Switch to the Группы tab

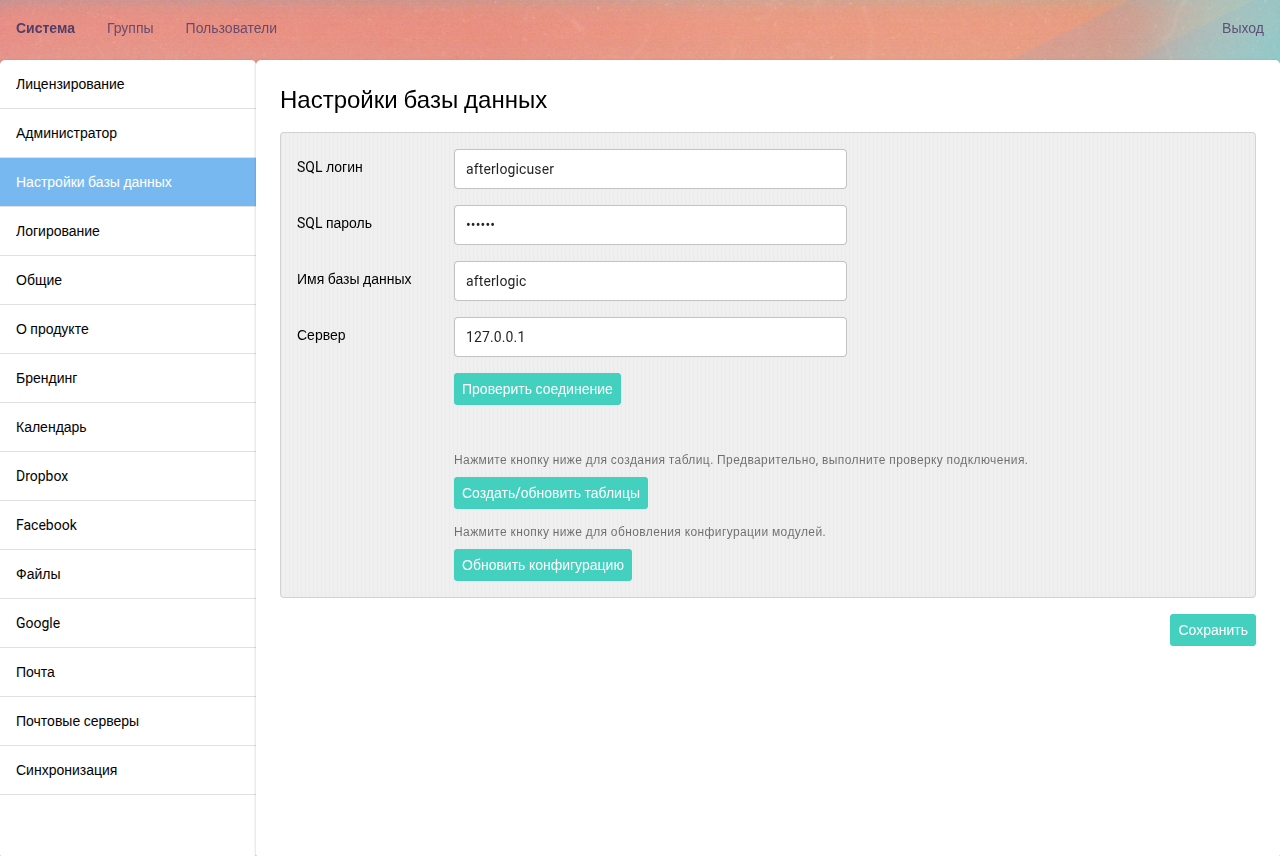pyautogui.click(x=130, y=28)
